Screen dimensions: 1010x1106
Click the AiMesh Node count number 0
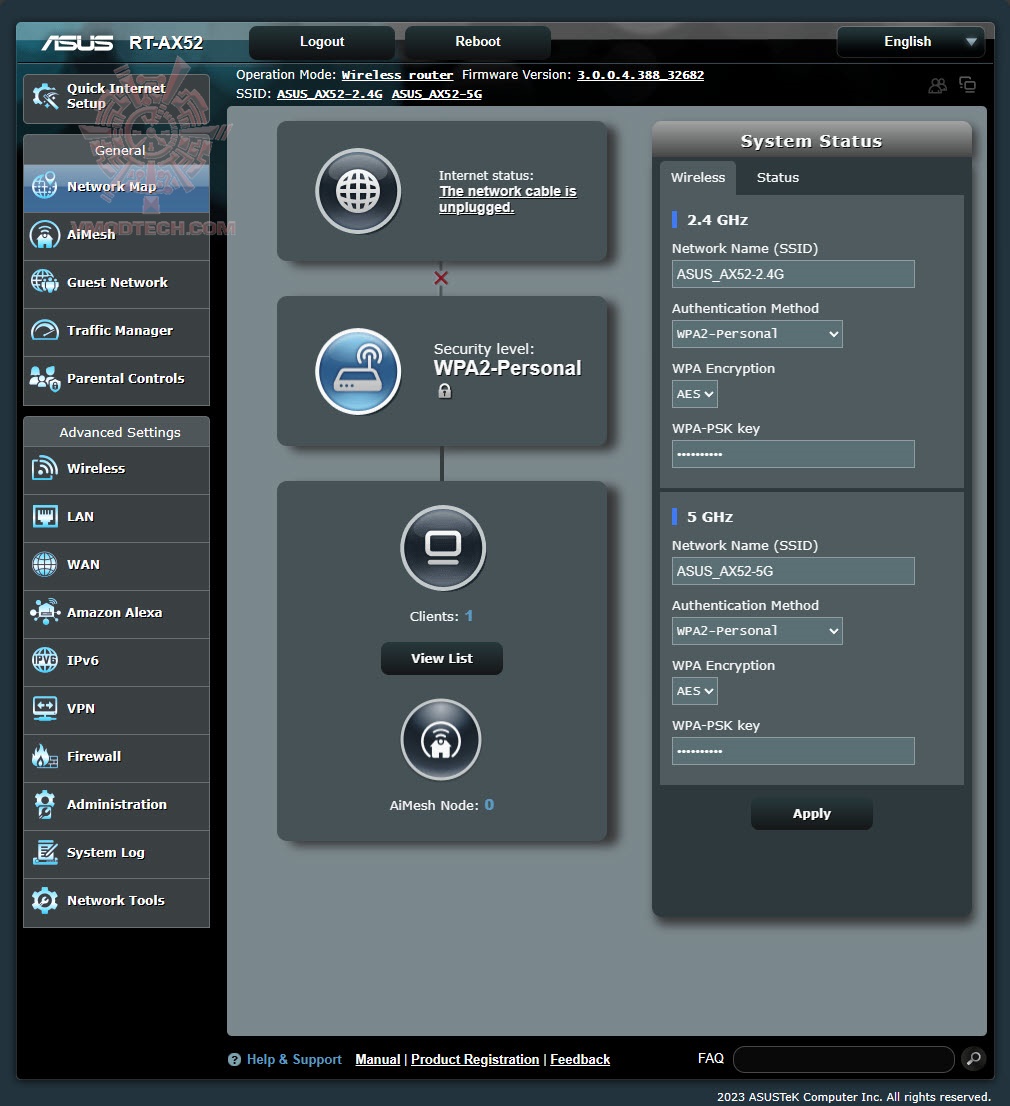pyautogui.click(x=489, y=805)
